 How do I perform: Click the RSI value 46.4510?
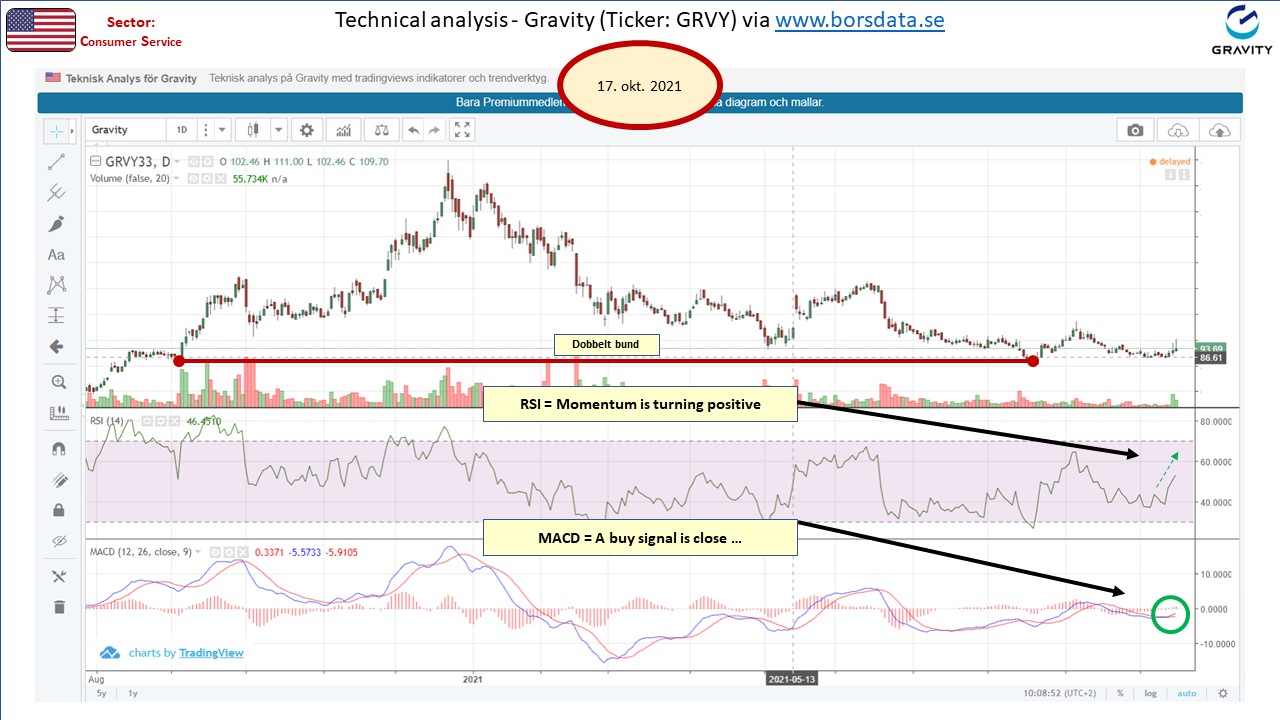click(204, 421)
